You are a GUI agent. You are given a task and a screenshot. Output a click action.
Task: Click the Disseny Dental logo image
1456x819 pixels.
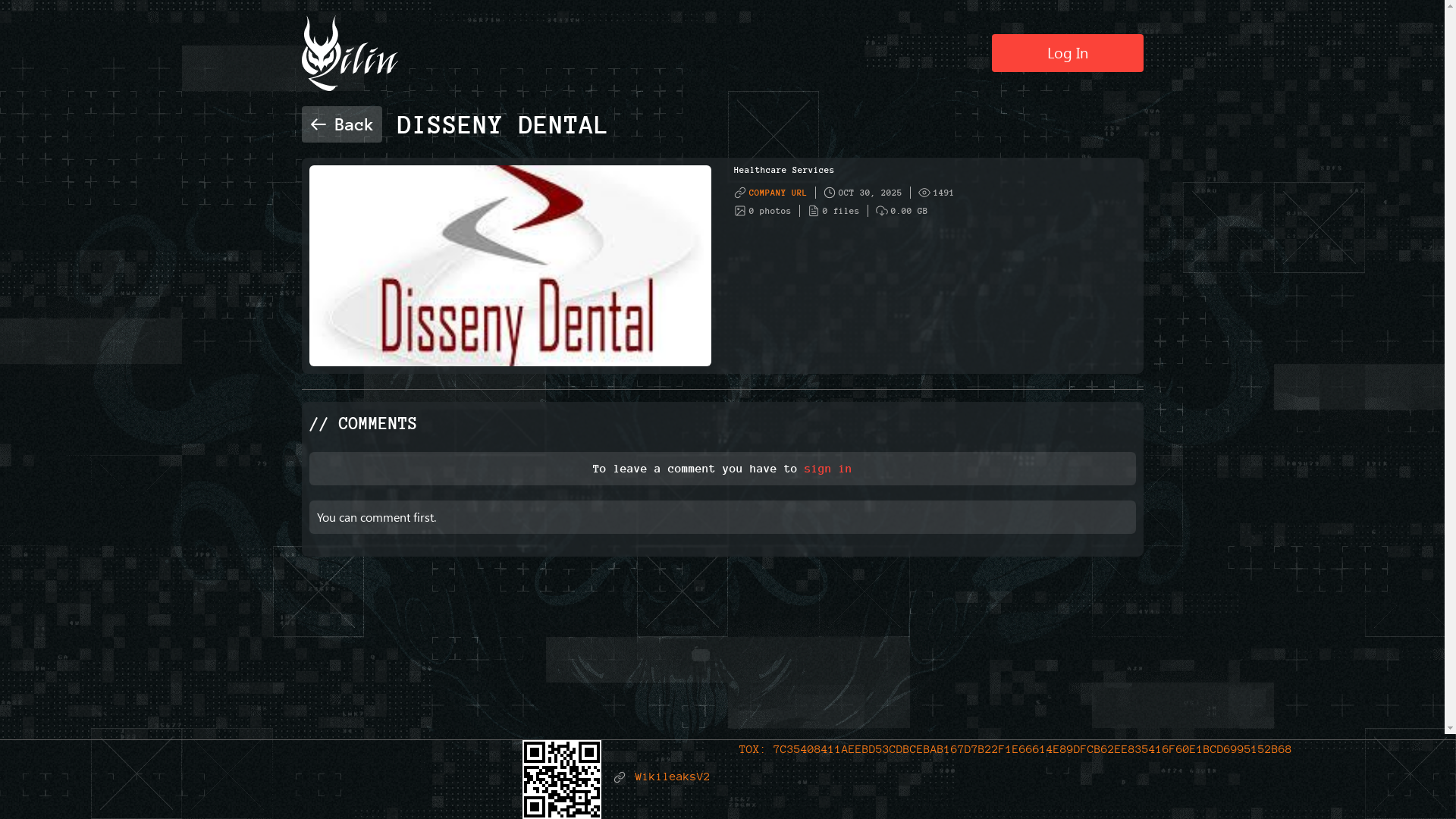click(510, 265)
